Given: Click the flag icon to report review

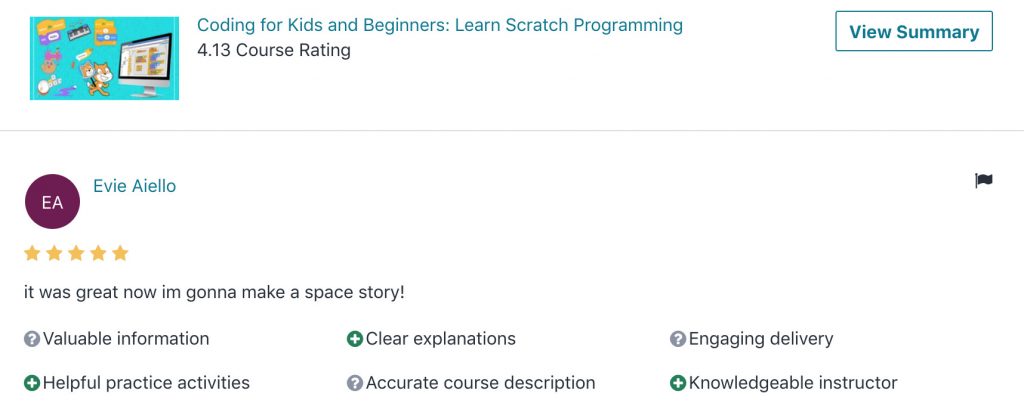Looking at the screenshot, I should tap(984, 180).
